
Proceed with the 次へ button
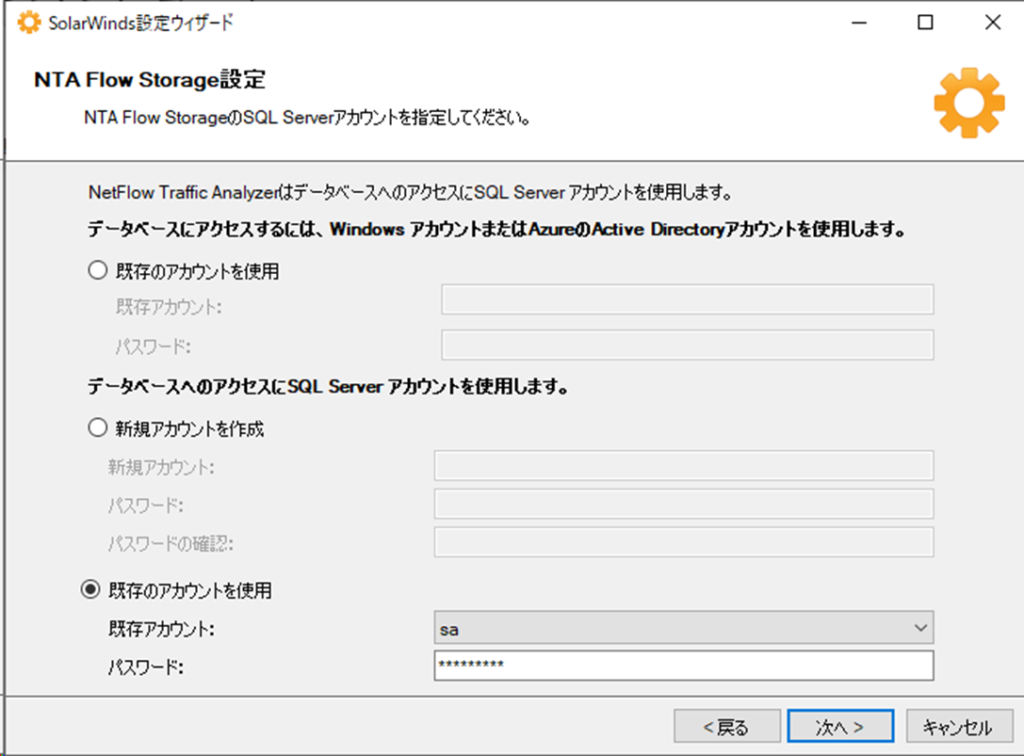(x=840, y=727)
